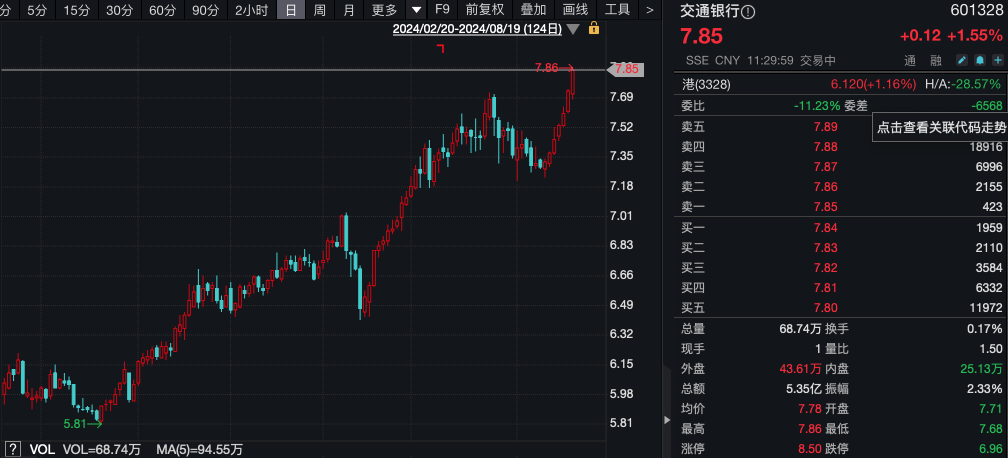1008x458 pixels.
Task: Add stock to watchlist with plus icon
Action: (997, 60)
